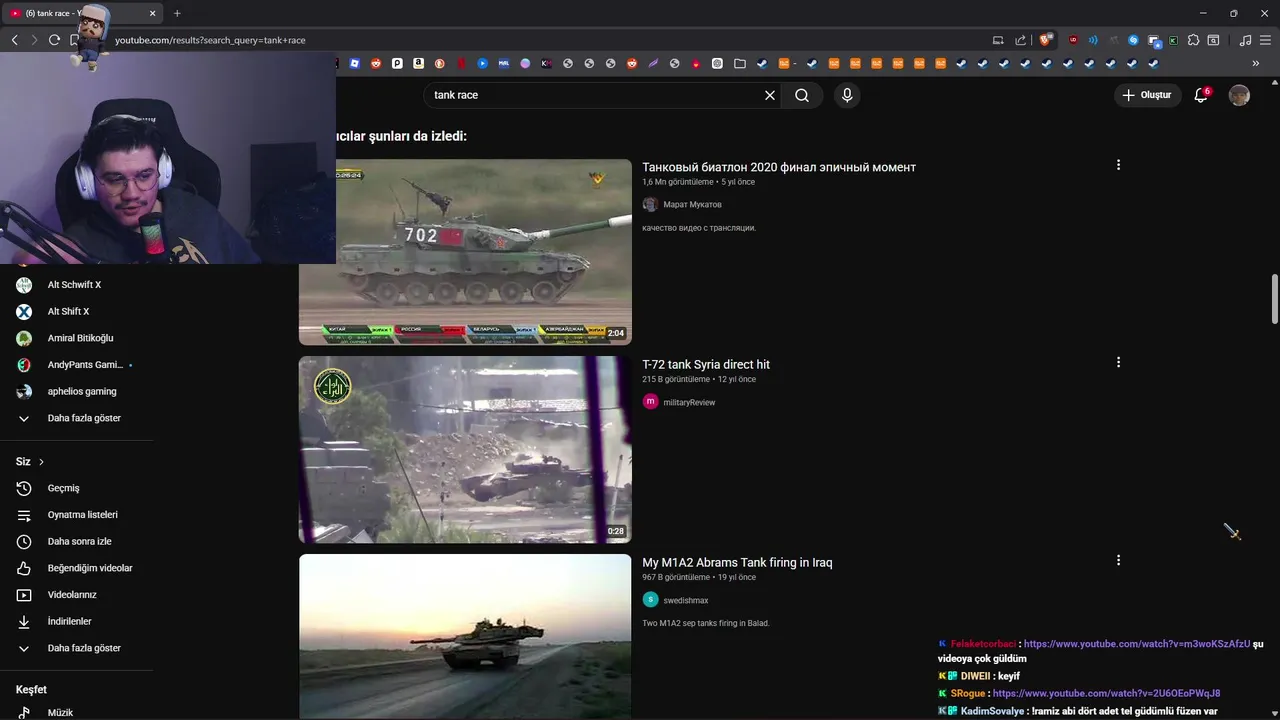1280x720 pixels.
Task: Open a new browser tab
Action: point(177,13)
